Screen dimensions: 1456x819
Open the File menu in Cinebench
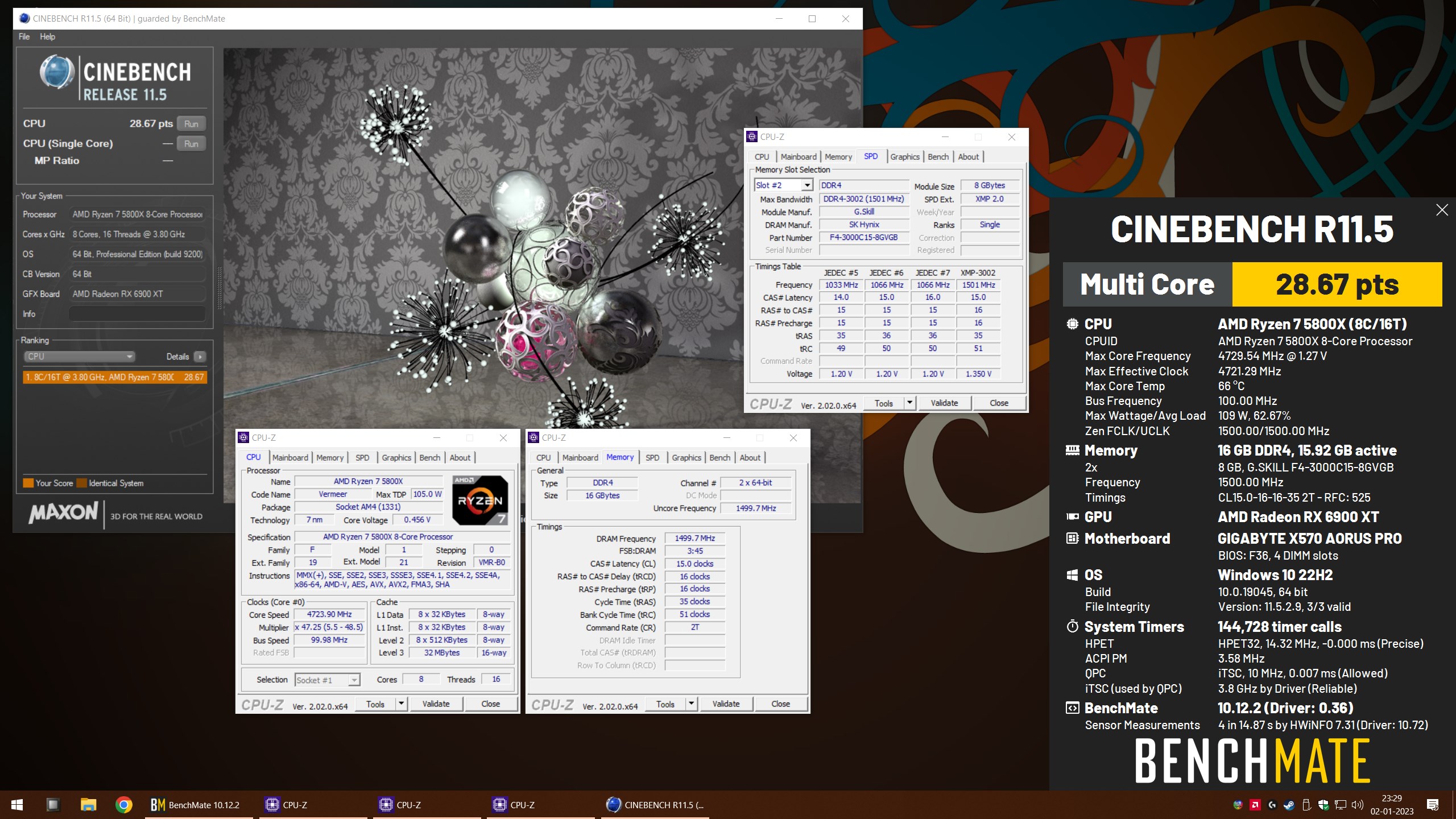coord(24,36)
